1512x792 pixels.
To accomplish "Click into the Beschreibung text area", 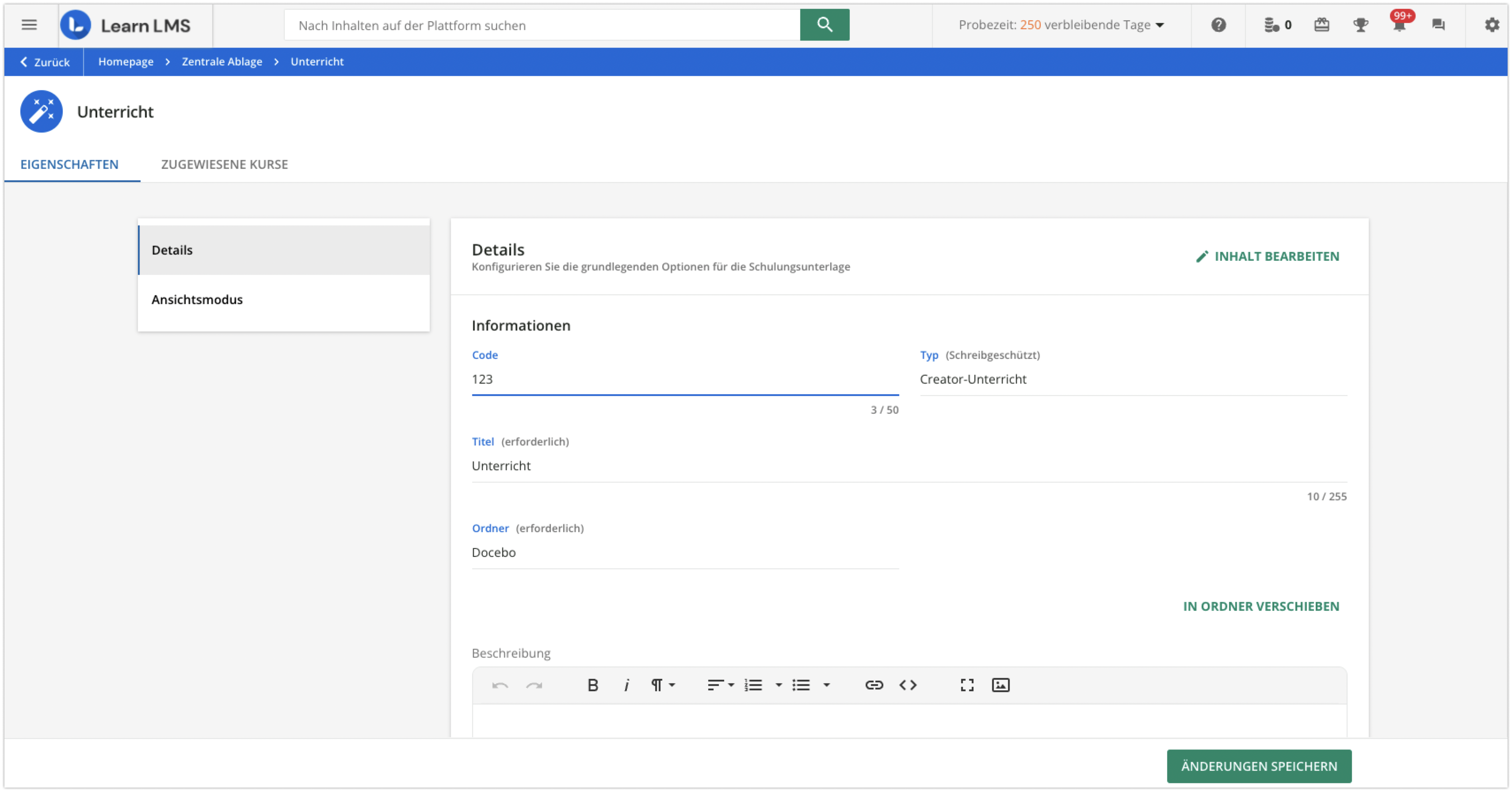I will [909, 721].
